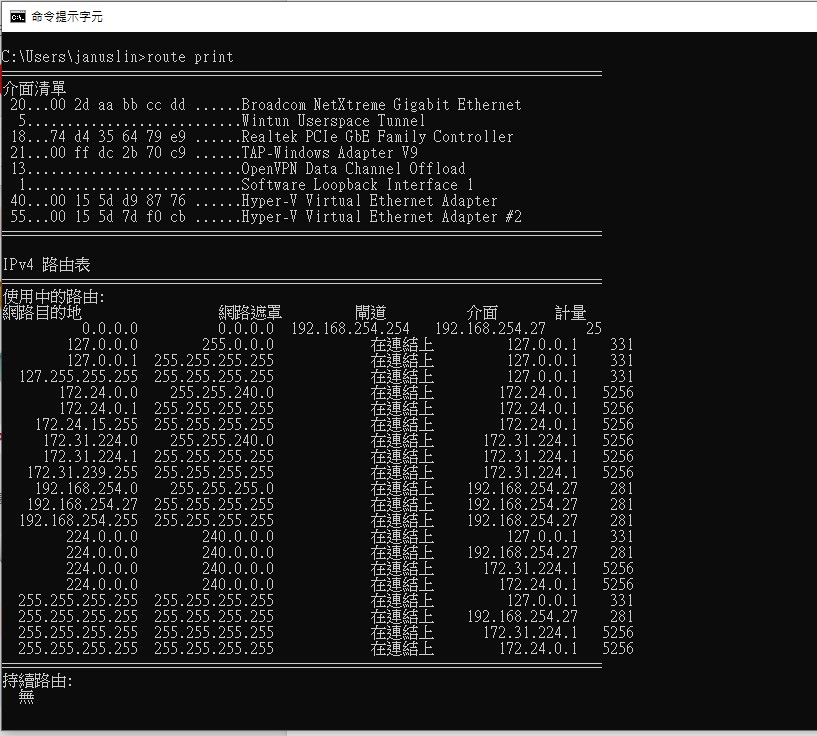The width and height of the screenshot is (817, 736).
Task: Select the OpenVPN Data Channel Offload line
Action: (x=353, y=169)
